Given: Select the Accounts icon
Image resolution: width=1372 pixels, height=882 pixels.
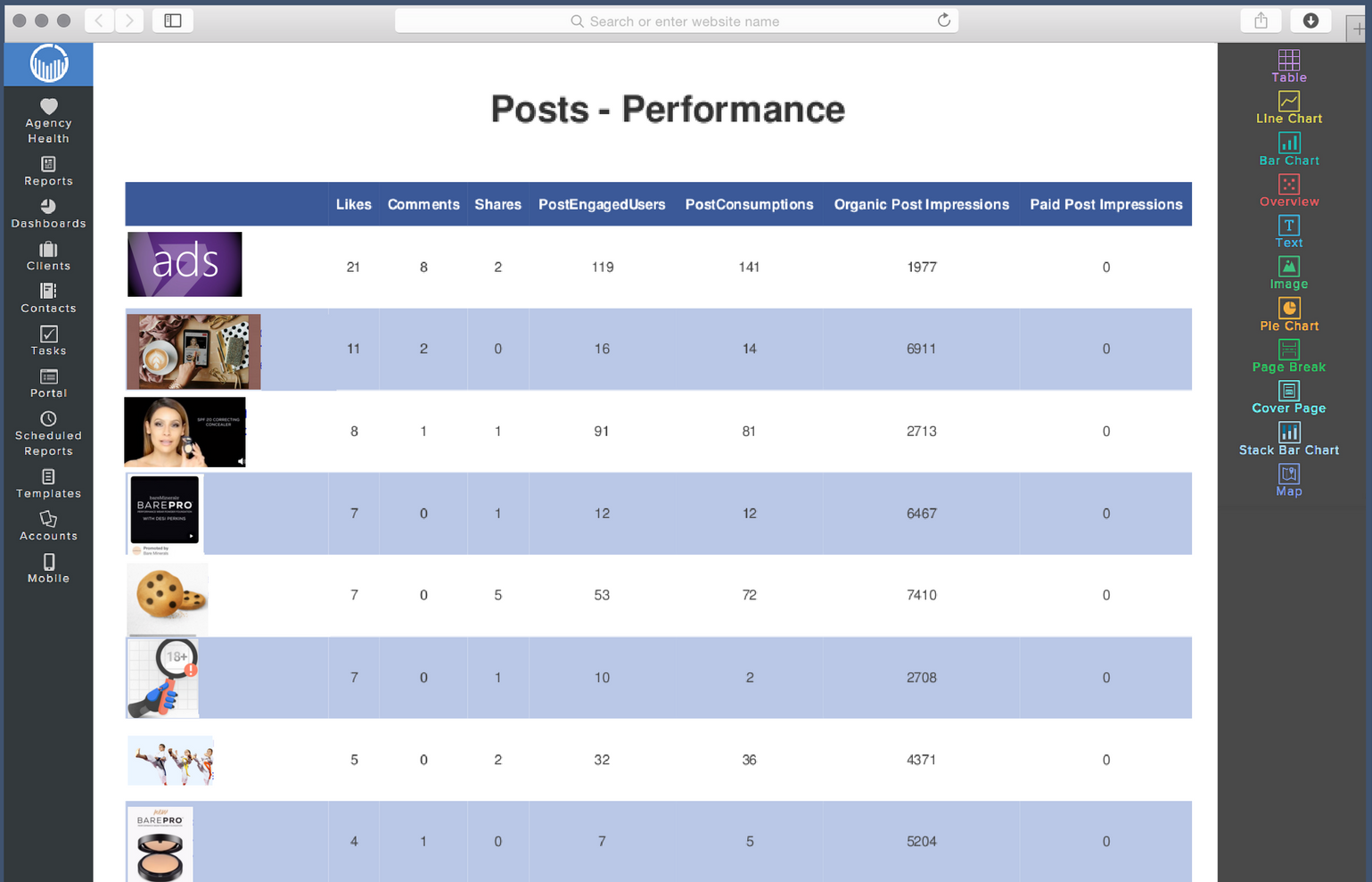Looking at the screenshot, I should 48,527.
